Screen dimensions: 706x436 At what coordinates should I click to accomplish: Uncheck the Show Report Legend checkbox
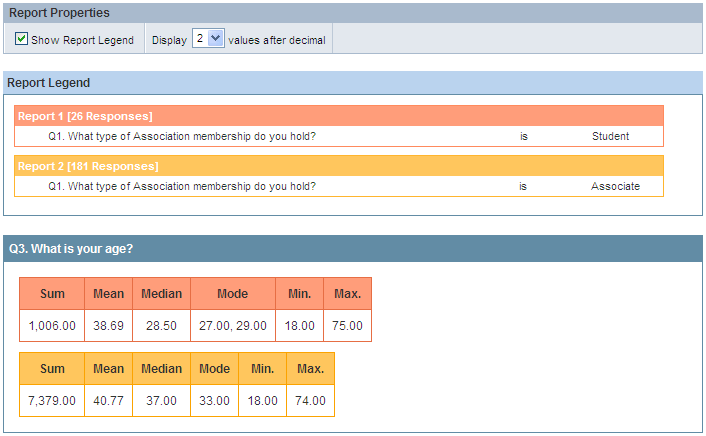point(21,39)
